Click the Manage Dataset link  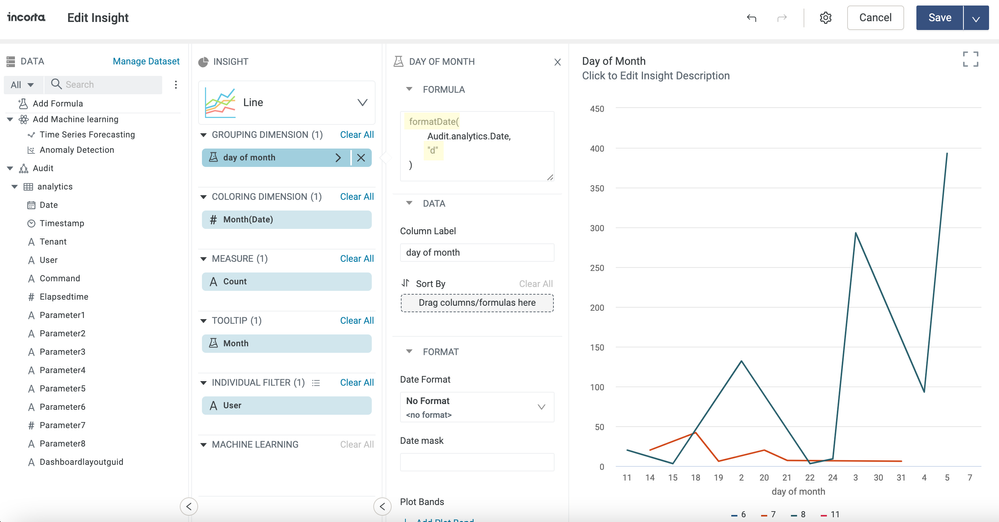tap(146, 62)
